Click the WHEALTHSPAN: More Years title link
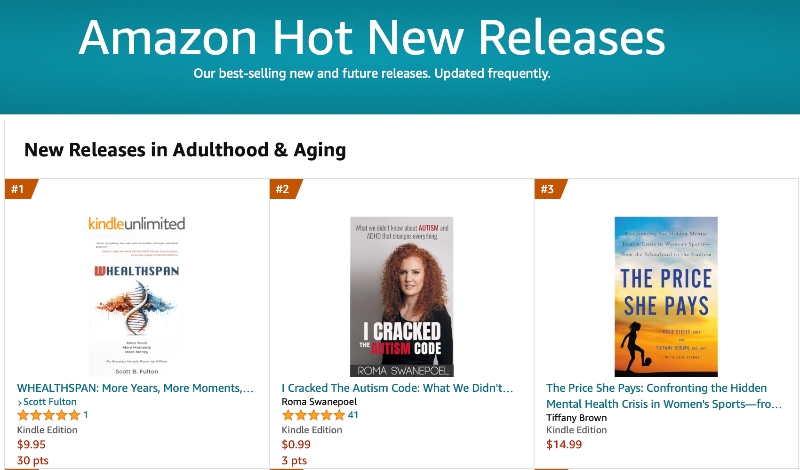 pos(135,388)
